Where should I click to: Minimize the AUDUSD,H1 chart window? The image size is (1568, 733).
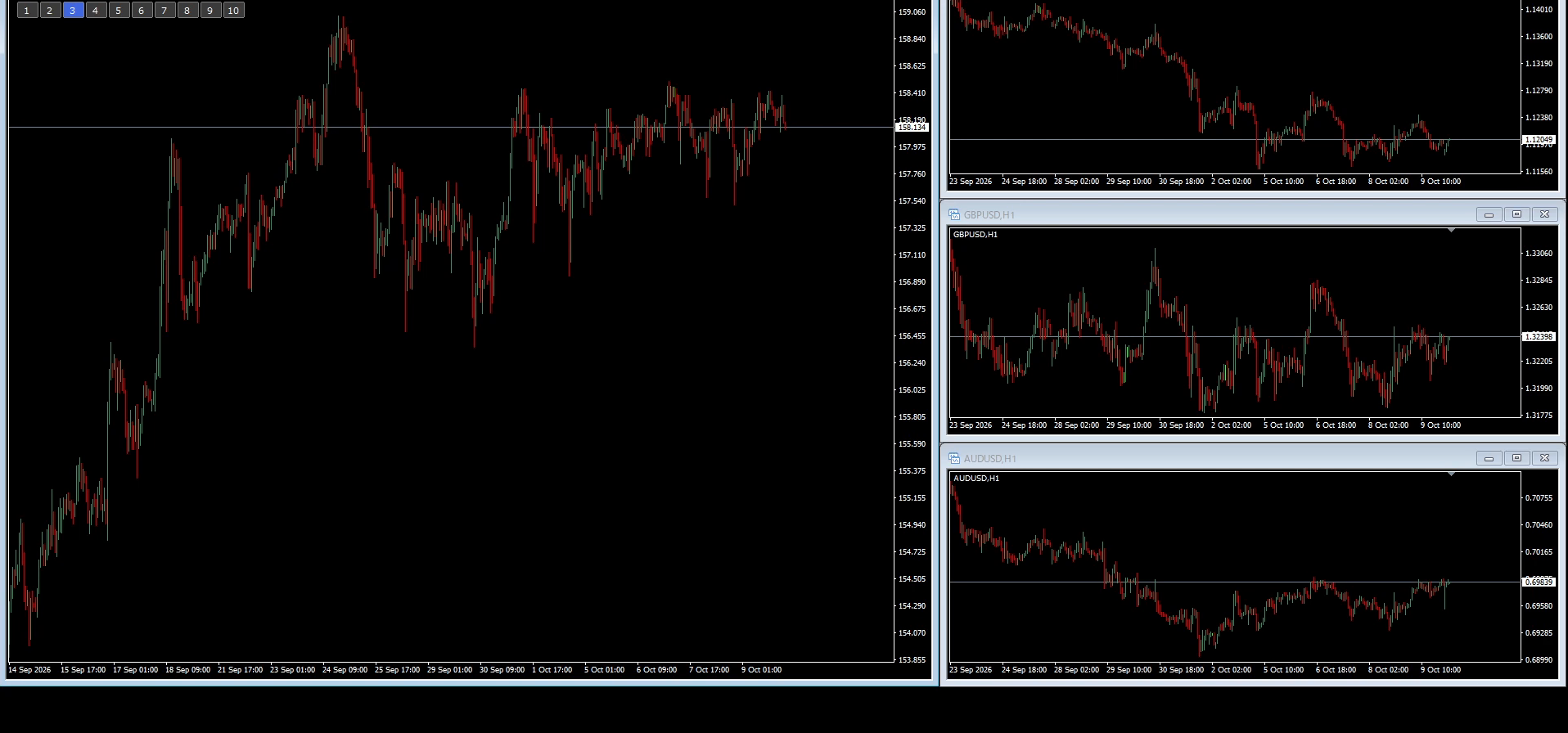(x=1489, y=458)
